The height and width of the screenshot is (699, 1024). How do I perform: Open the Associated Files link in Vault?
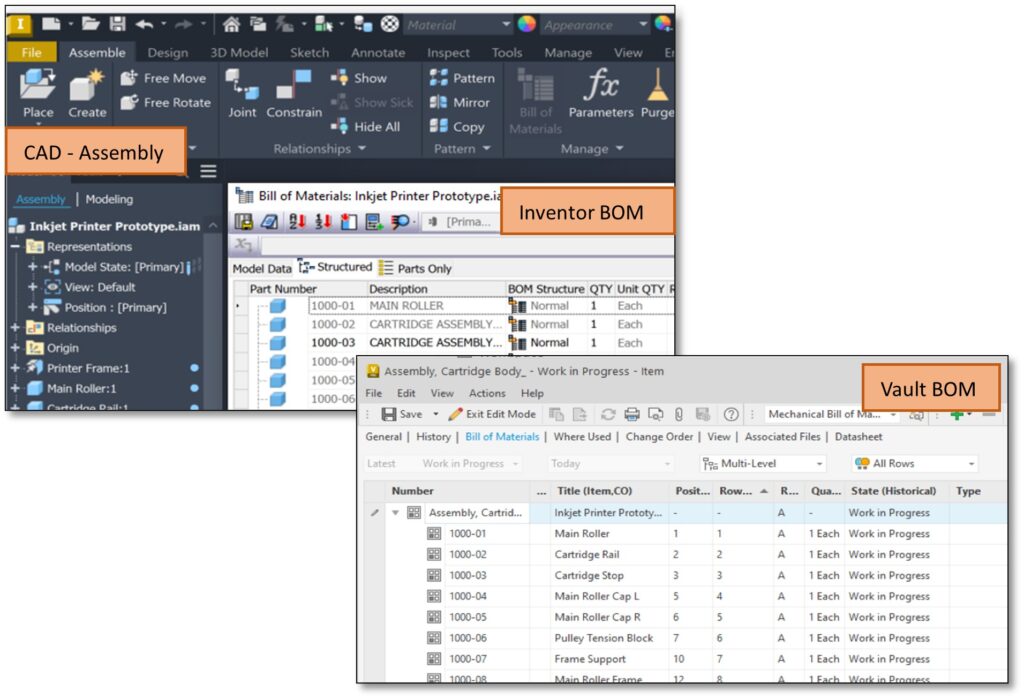pos(782,436)
